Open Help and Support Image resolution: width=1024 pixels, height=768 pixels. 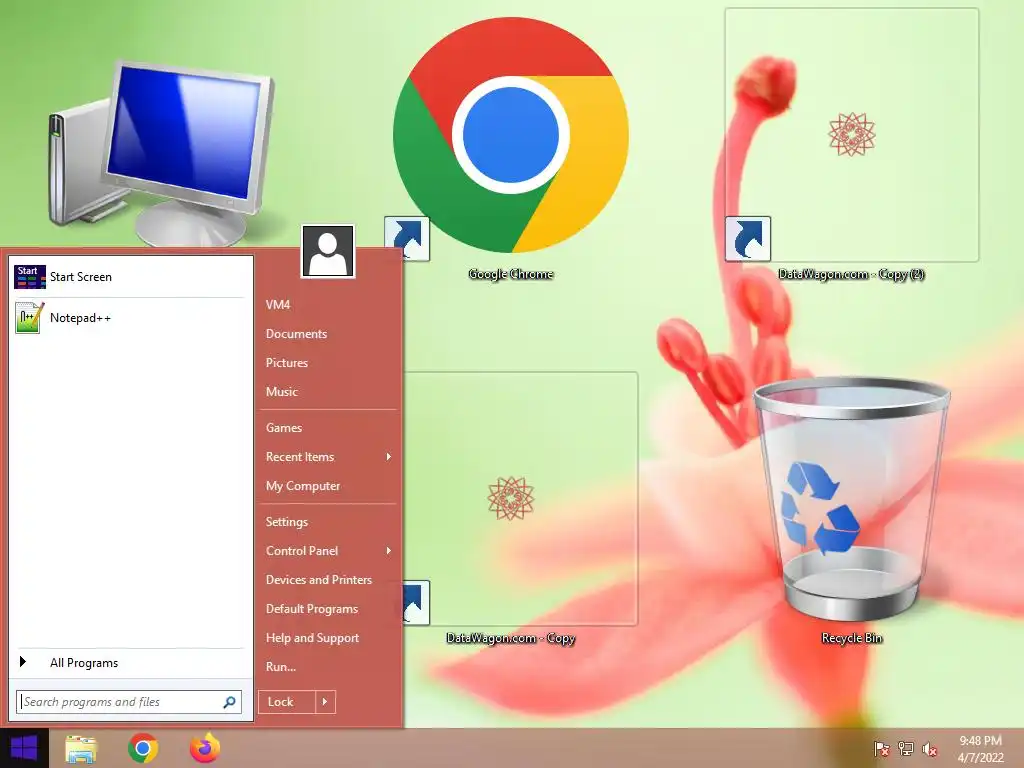point(312,638)
